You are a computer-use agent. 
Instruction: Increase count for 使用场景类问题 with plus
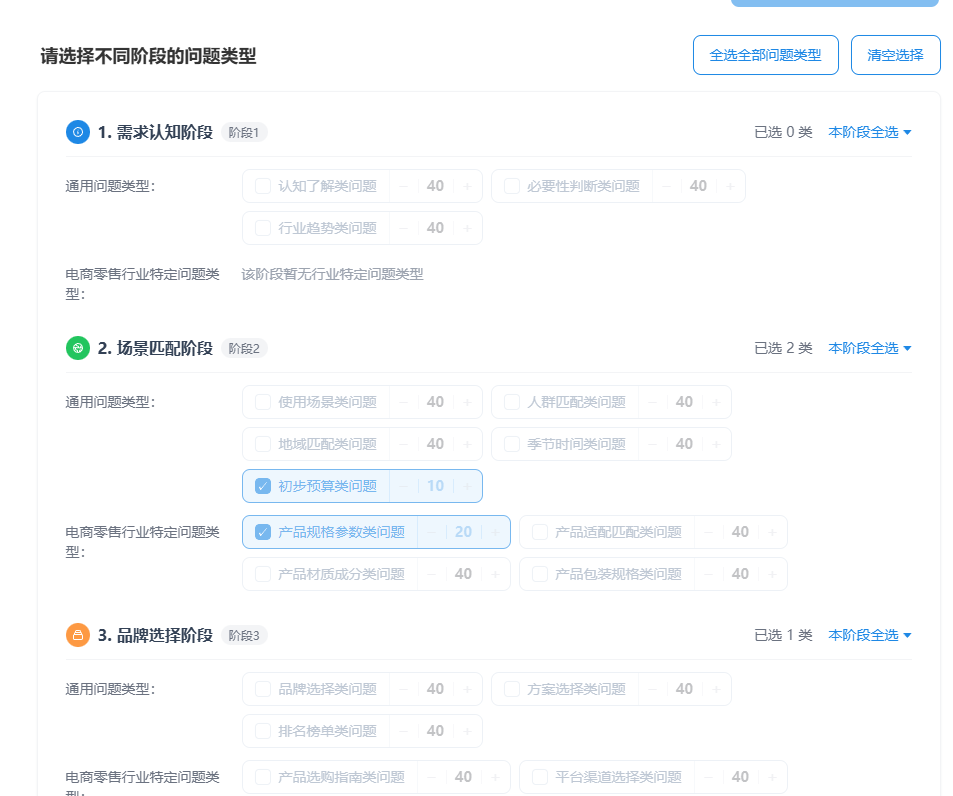tap(467, 402)
